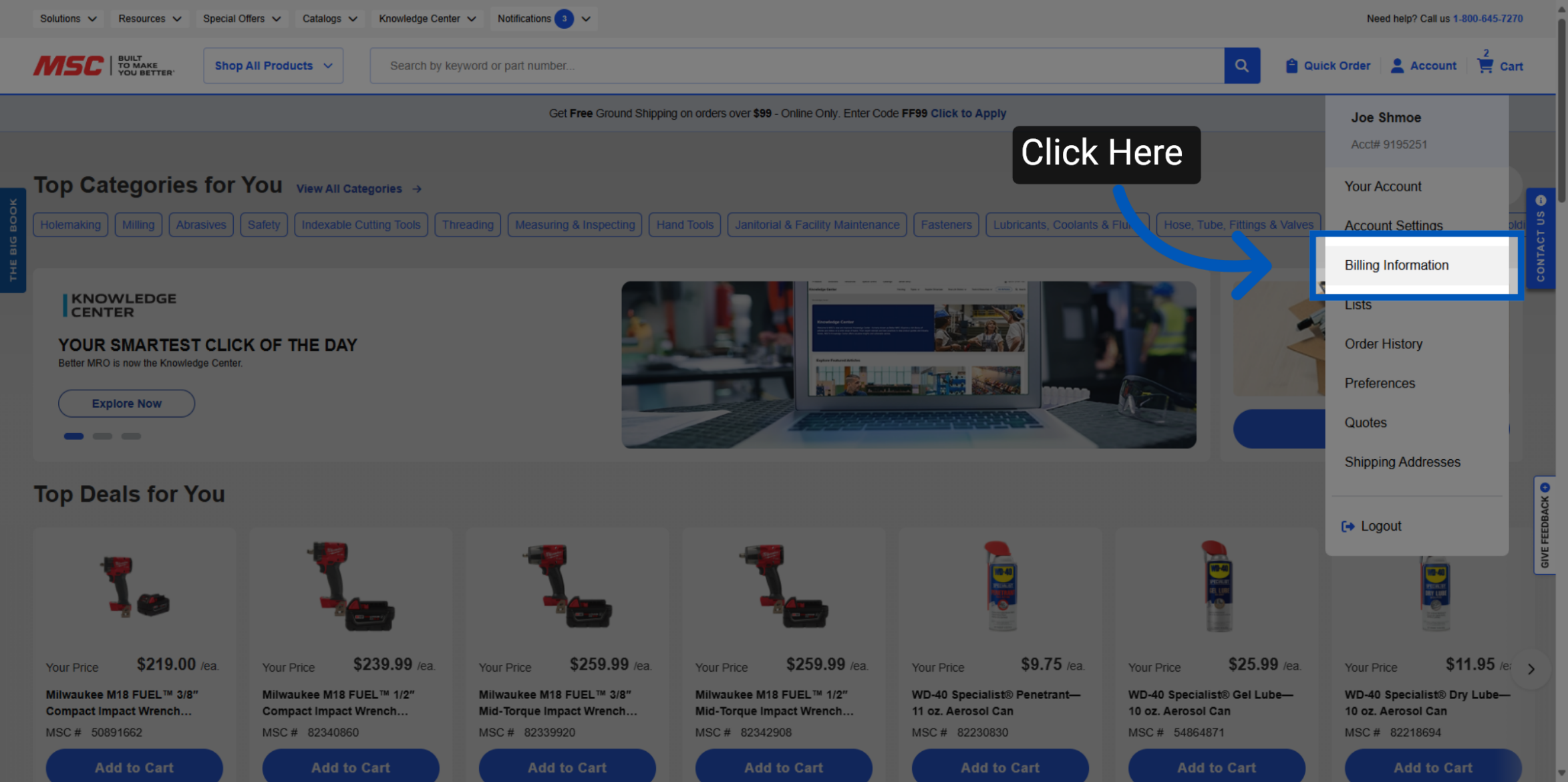1568x782 pixels.
Task: Add WD-40 Gel Lube to cart
Action: pyautogui.click(x=1217, y=767)
